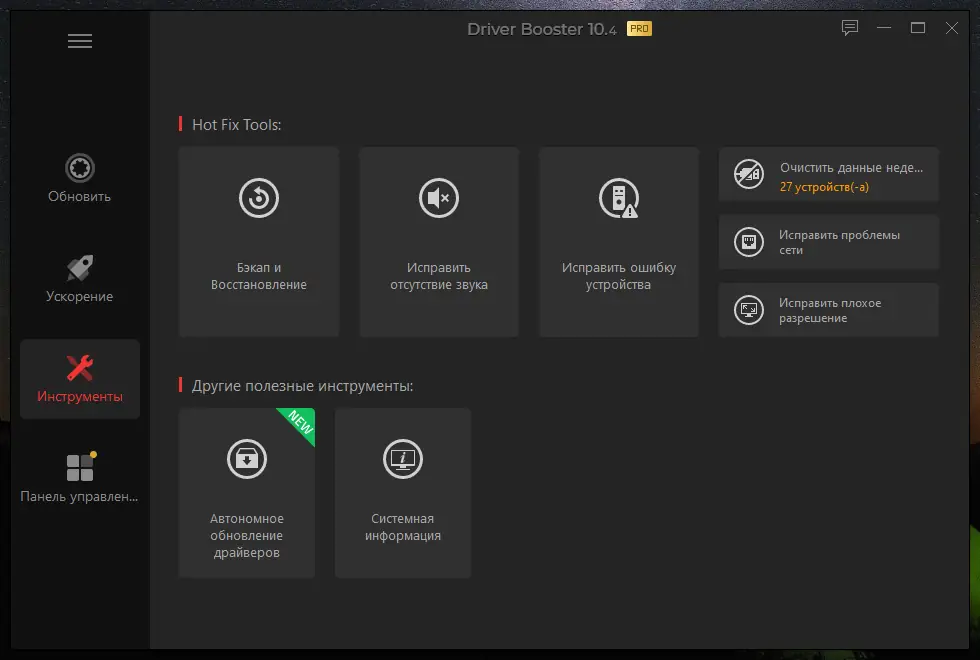Select Исправить проблемы сети tile

829,242
